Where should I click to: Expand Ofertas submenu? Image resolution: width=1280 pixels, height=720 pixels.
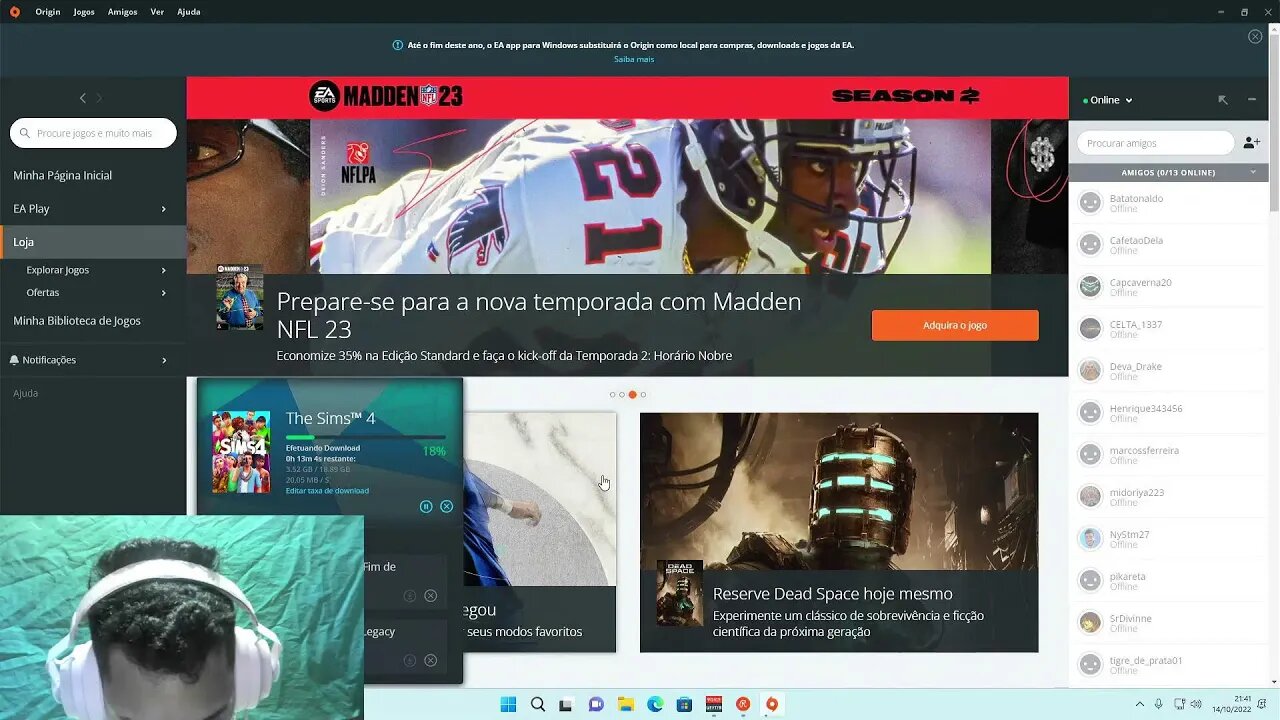pos(163,293)
